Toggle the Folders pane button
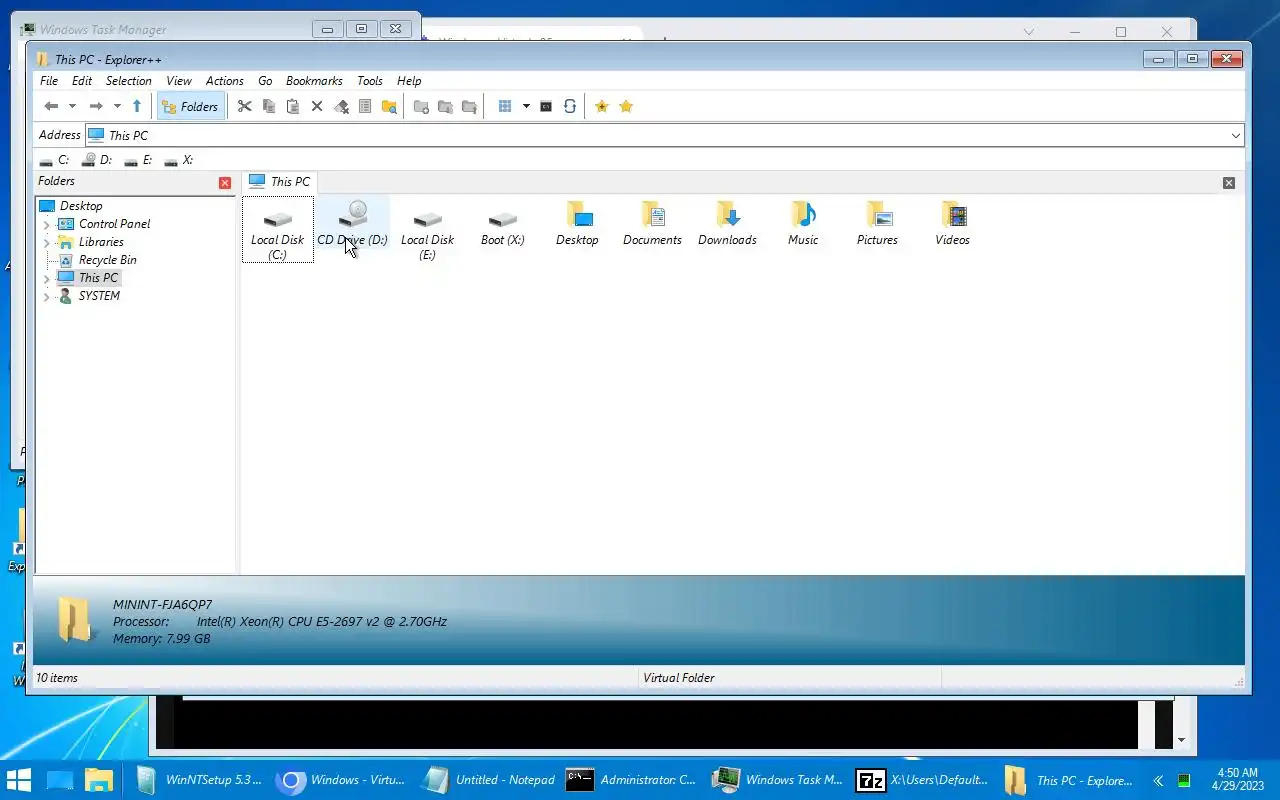This screenshot has height=800, width=1280. (190, 106)
